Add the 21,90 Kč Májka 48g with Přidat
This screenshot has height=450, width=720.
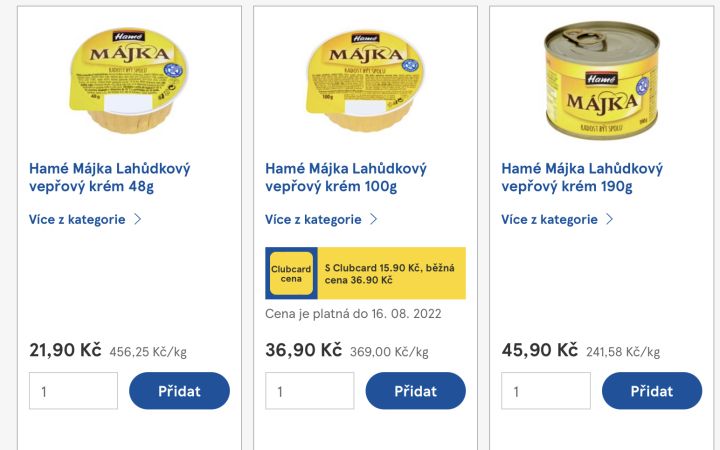tap(179, 391)
